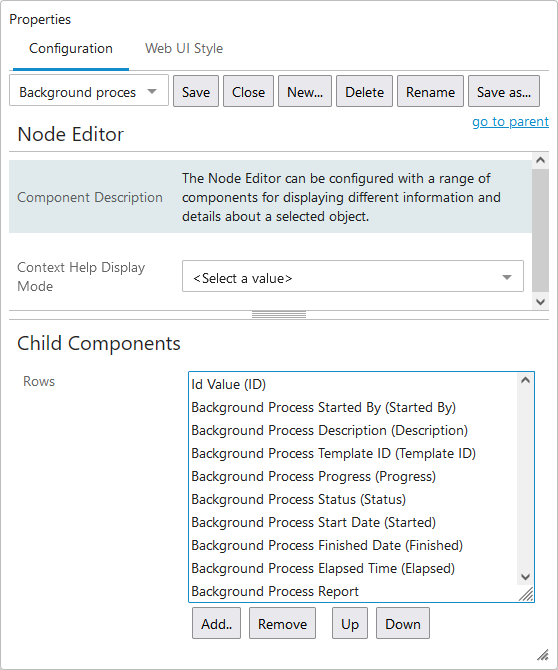Remove the selected row
Screen dimensions: 558x670
tap(282, 623)
